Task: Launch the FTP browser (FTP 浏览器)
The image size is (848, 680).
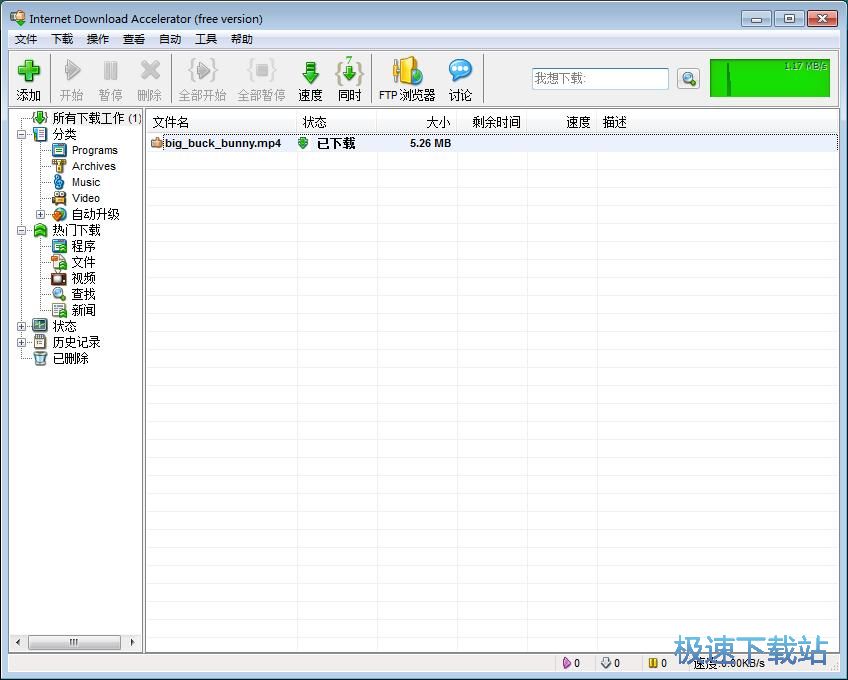Action: tap(407, 79)
